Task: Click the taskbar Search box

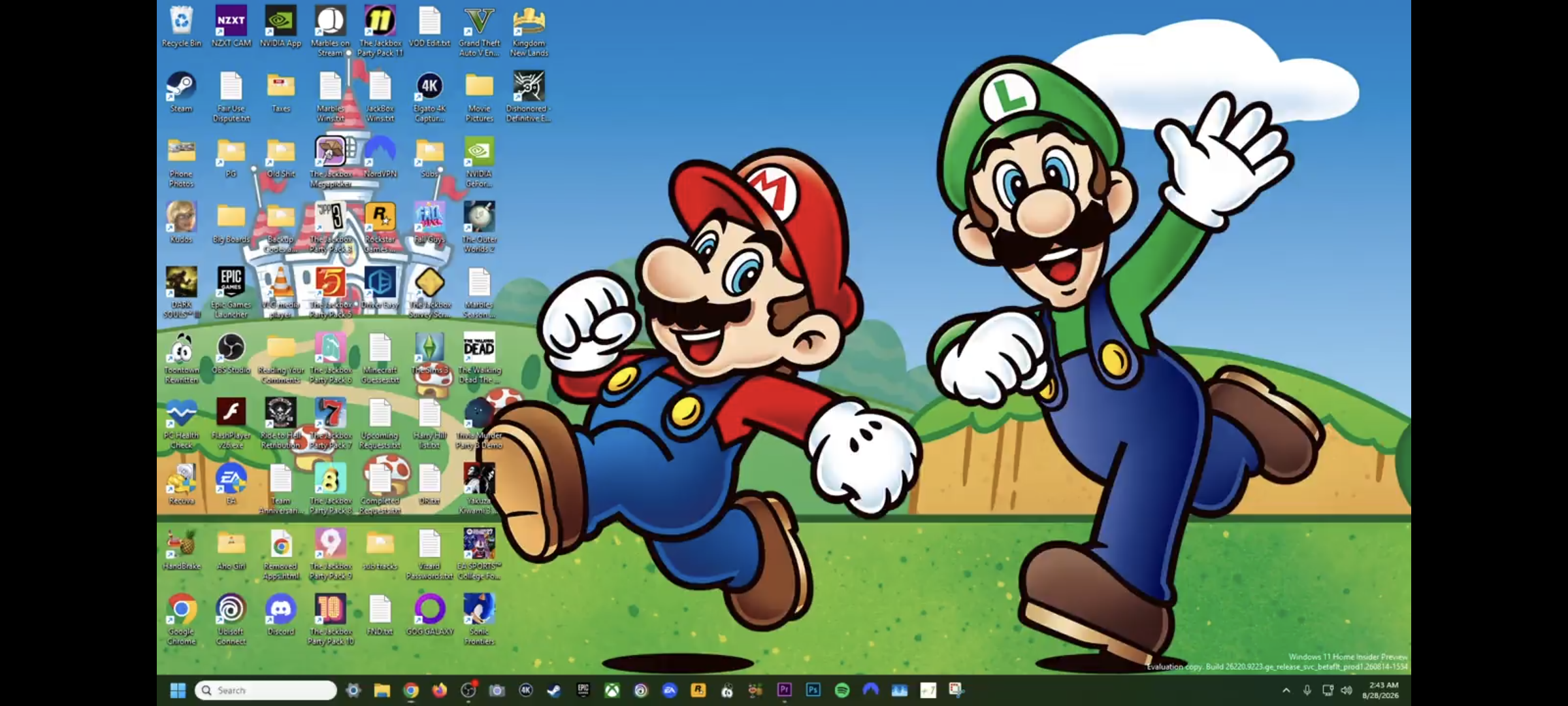Action: [266, 690]
